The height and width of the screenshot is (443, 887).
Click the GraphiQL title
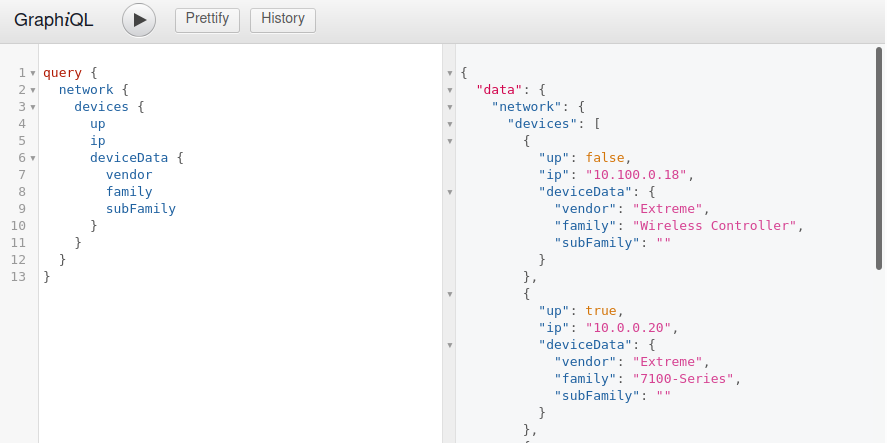click(x=54, y=20)
